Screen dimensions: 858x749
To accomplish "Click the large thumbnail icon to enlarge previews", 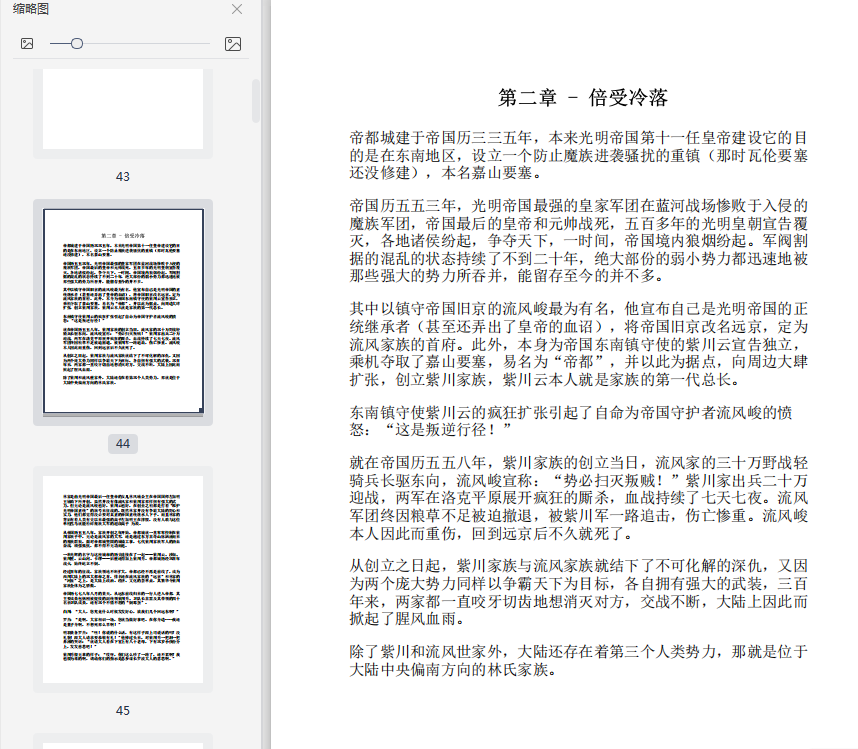I will [x=232, y=44].
